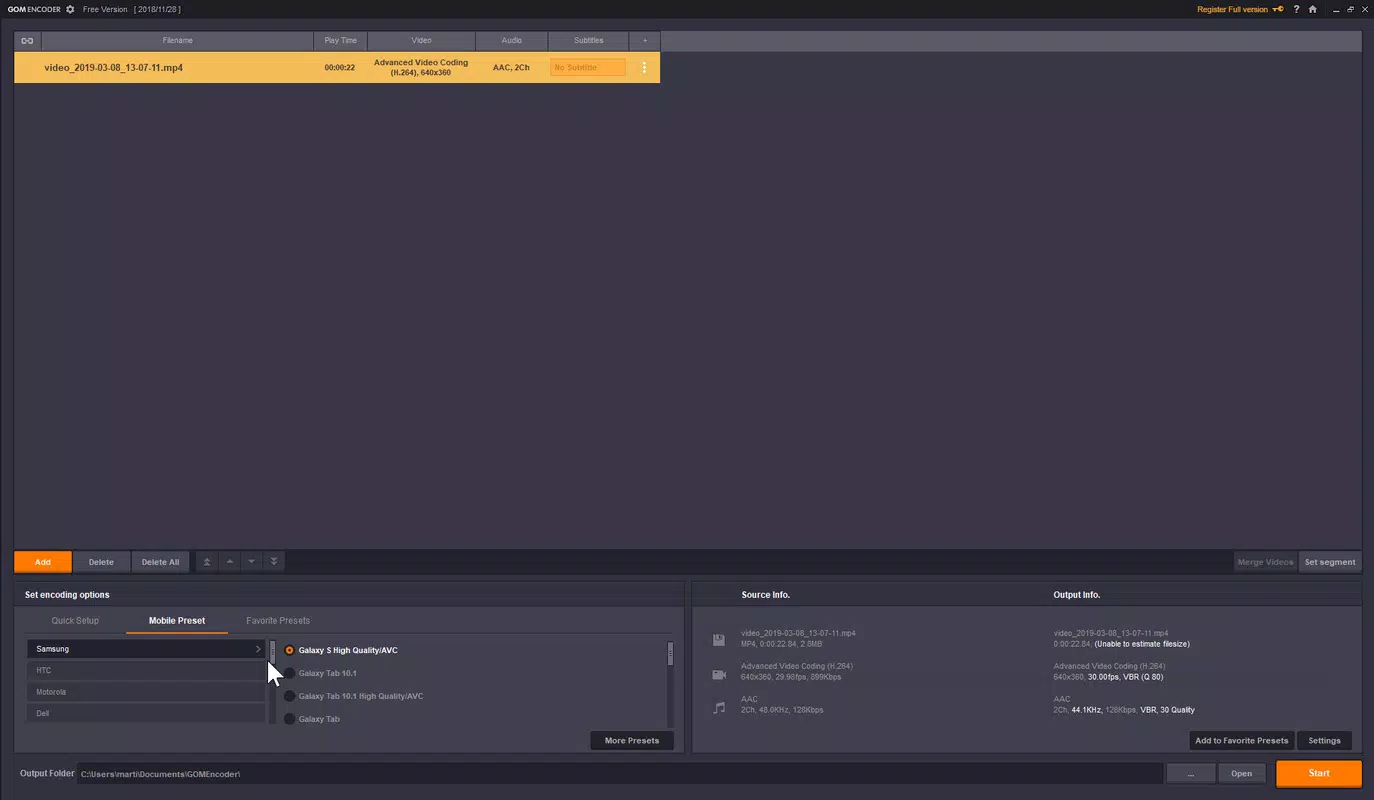Click Delete All button
The width and height of the screenshot is (1374, 800).
[x=160, y=562]
